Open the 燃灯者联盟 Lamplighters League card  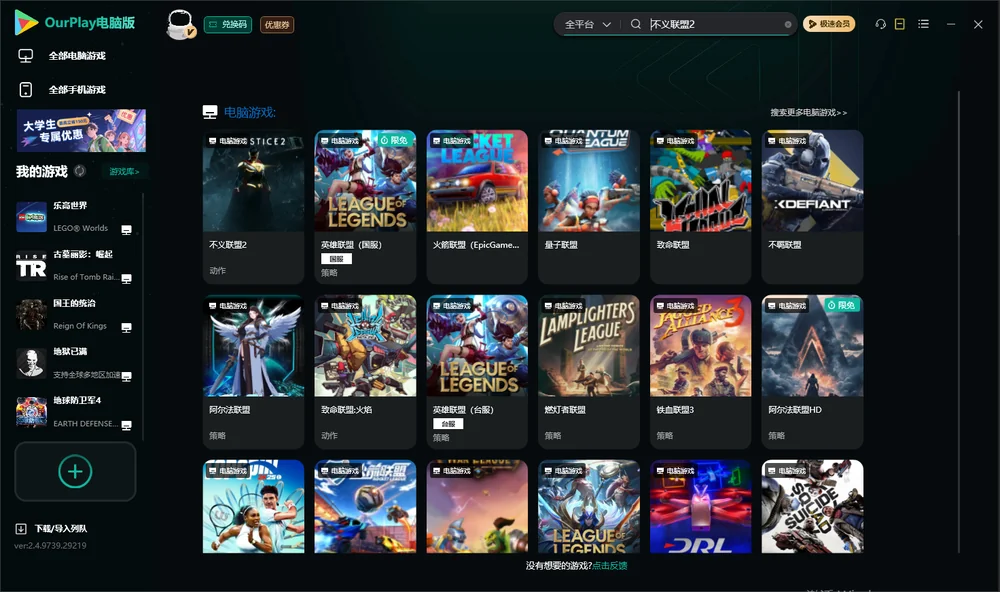[x=589, y=372]
